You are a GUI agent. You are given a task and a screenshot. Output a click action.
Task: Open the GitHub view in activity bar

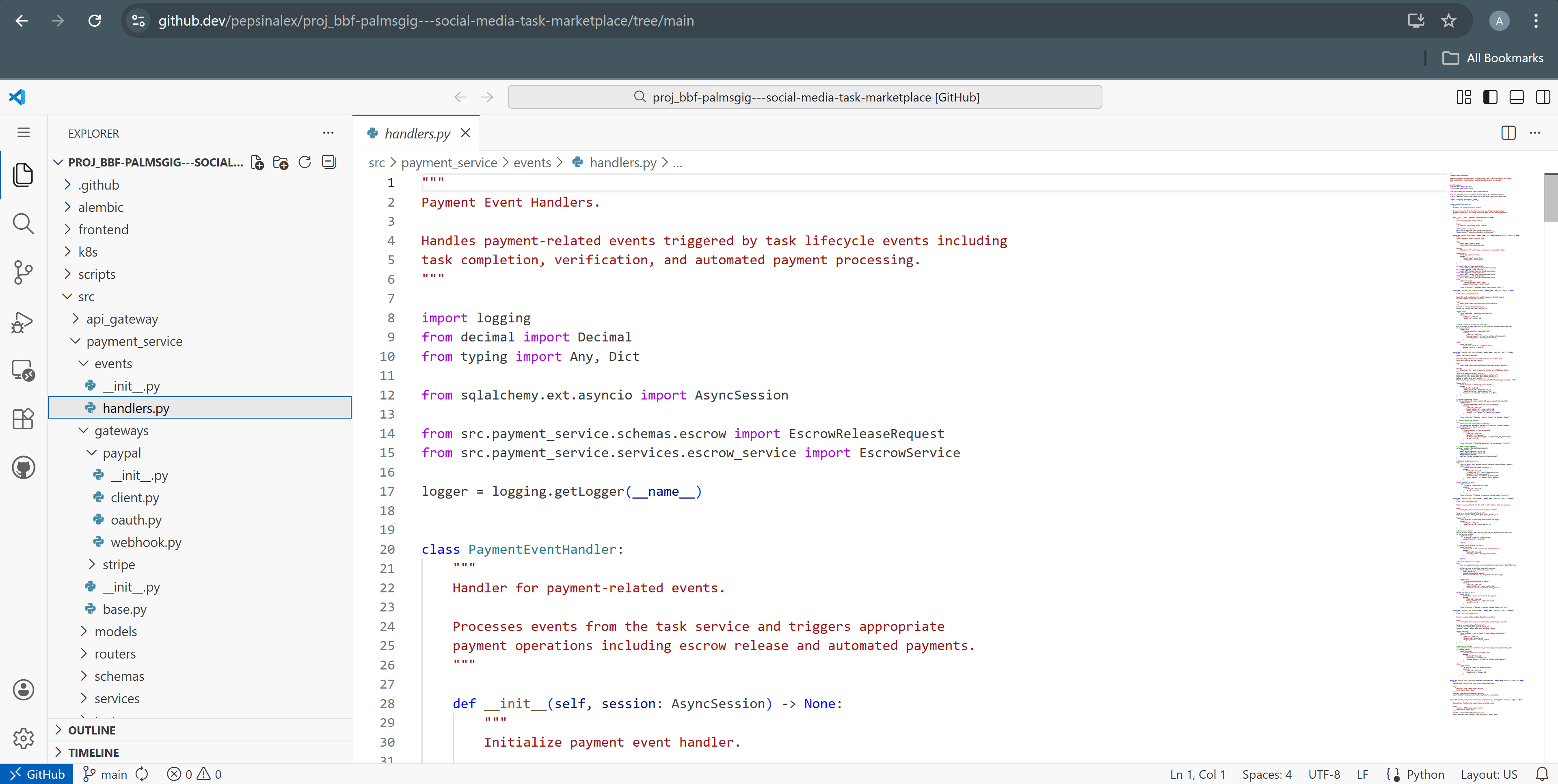(x=23, y=468)
